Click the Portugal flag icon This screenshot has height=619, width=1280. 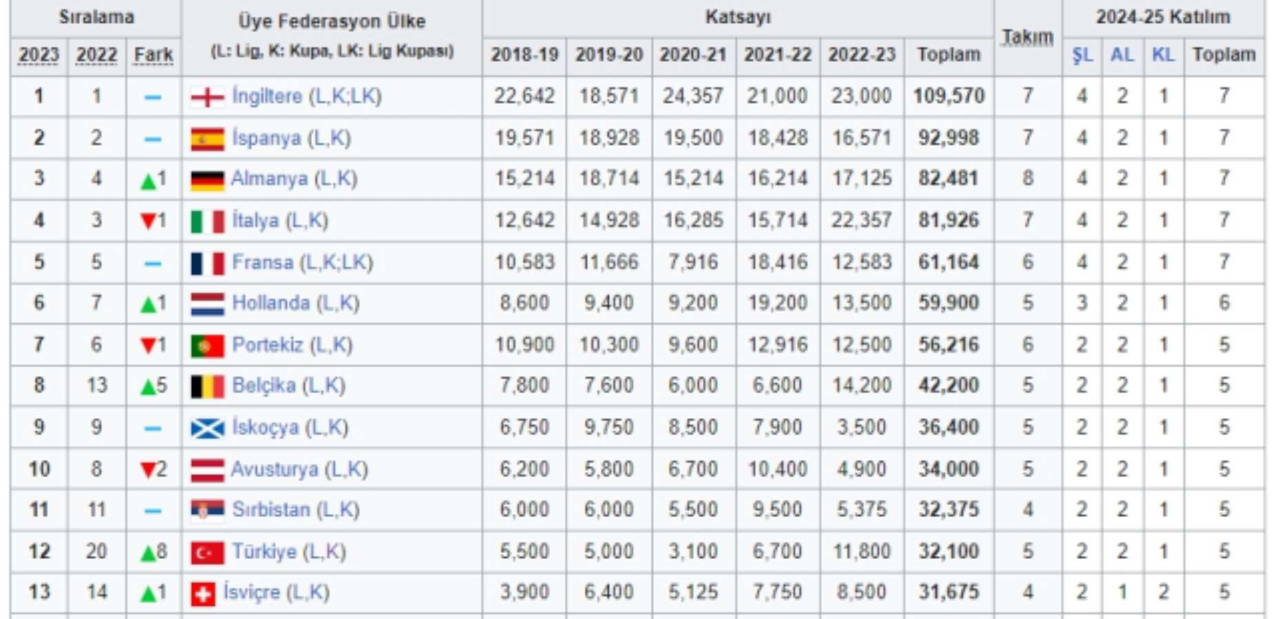click(x=207, y=345)
